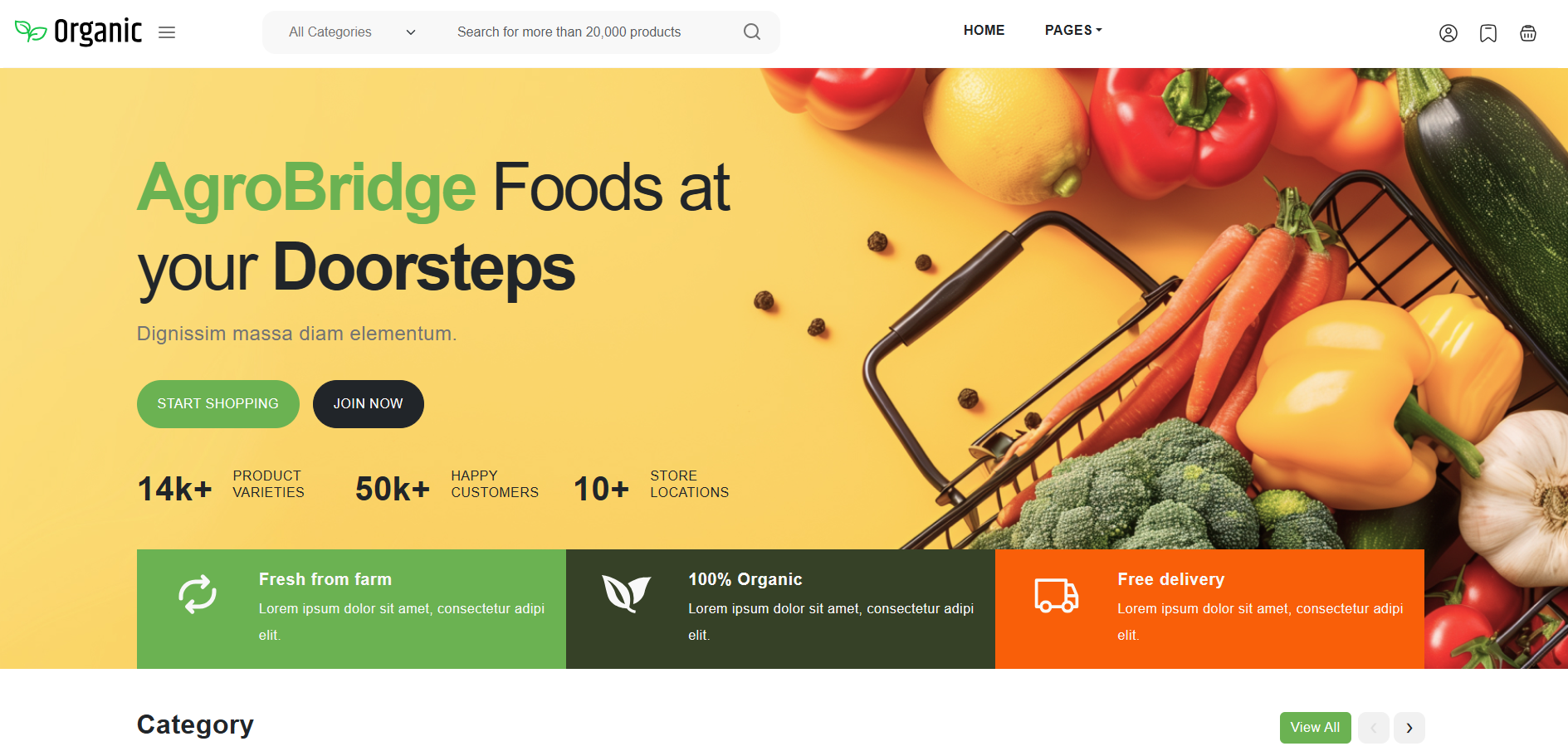The image size is (1568, 756).
Task: Click the Fresh from farm refresh icon
Action: point(198,594)
